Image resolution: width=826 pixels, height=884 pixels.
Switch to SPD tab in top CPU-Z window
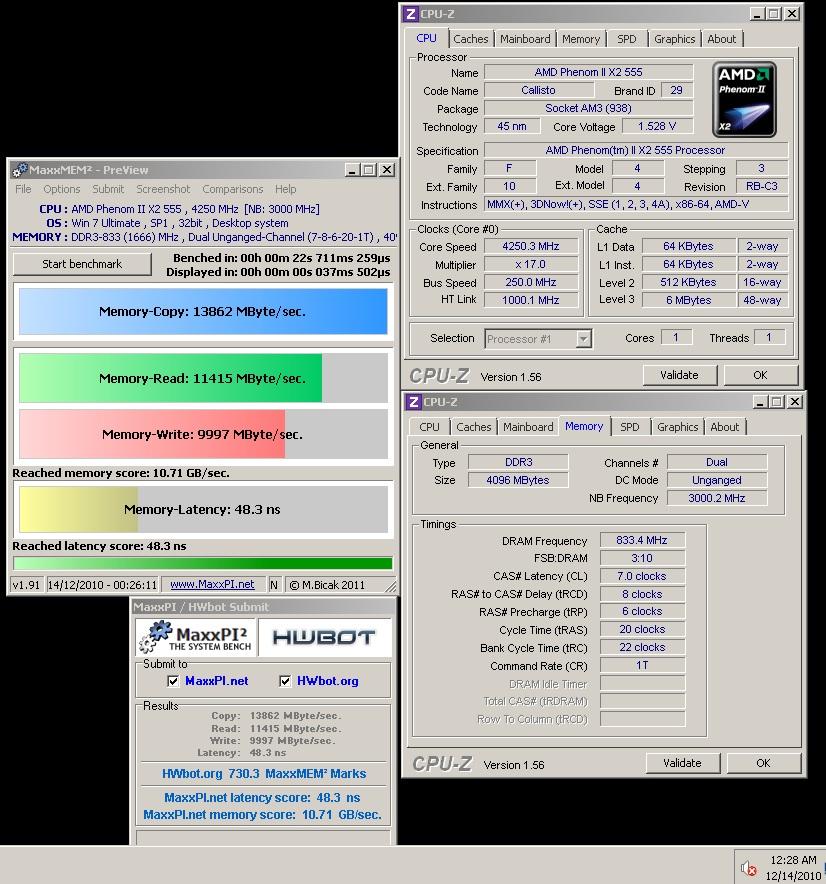tap(626, 39)
